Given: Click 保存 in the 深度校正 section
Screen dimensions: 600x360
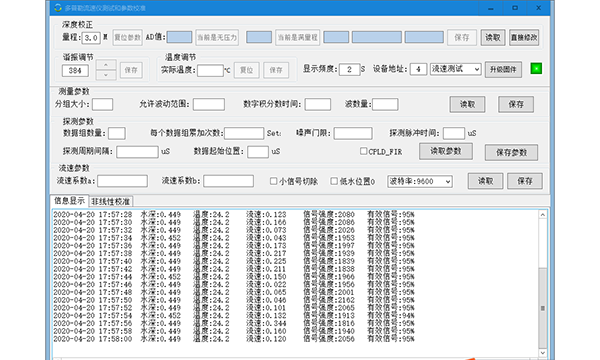Looking at the screenshot, I should tap(462, 37).
